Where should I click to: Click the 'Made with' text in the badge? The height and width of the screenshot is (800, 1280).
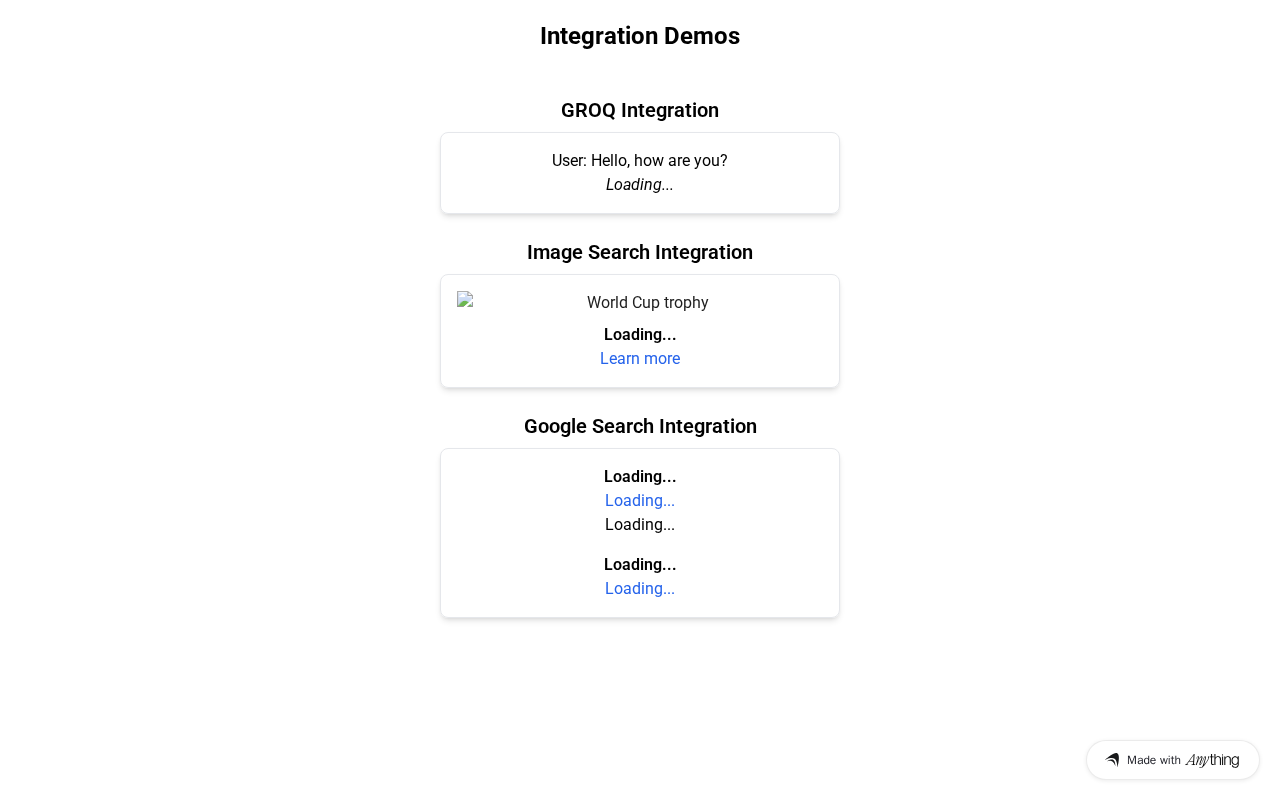pos(1154,760)
